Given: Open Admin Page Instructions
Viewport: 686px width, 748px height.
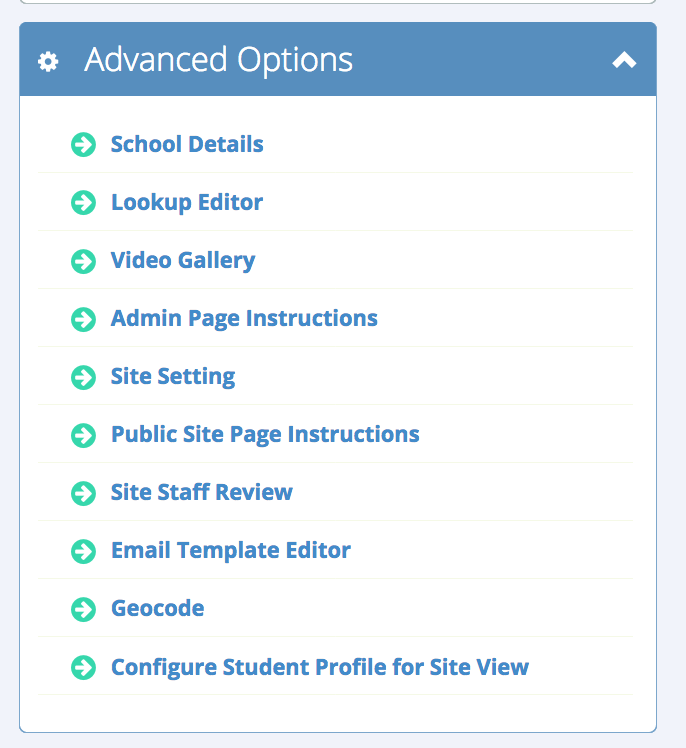Looking at the screenshot, I should [244, 318].
